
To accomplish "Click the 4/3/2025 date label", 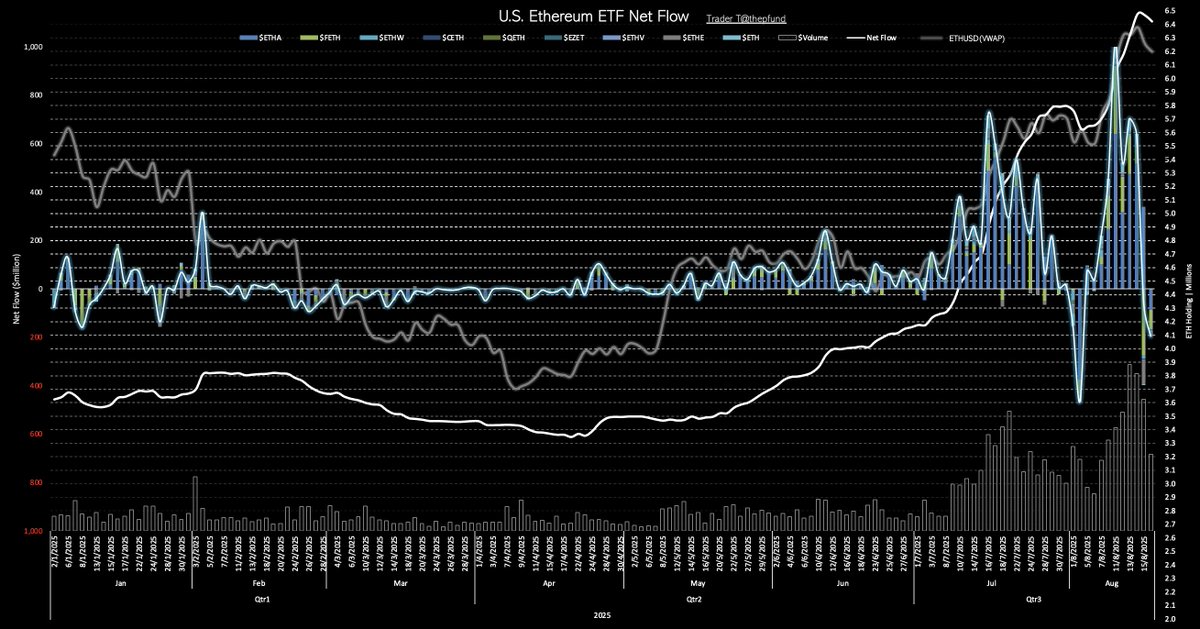I will pyautogui.click(x=338, y=553).
